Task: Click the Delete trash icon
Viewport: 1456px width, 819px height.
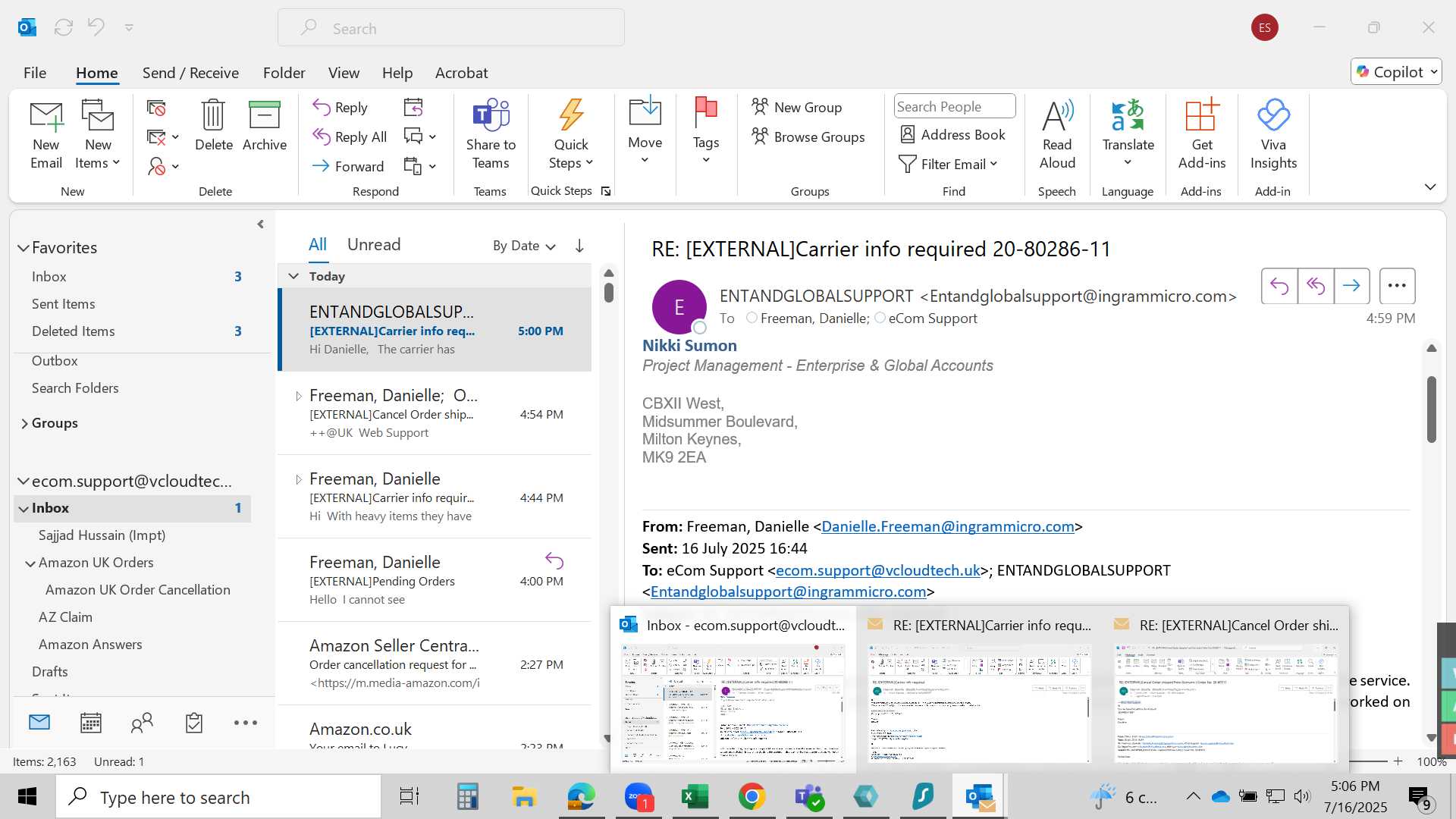Action: (214, 126)
